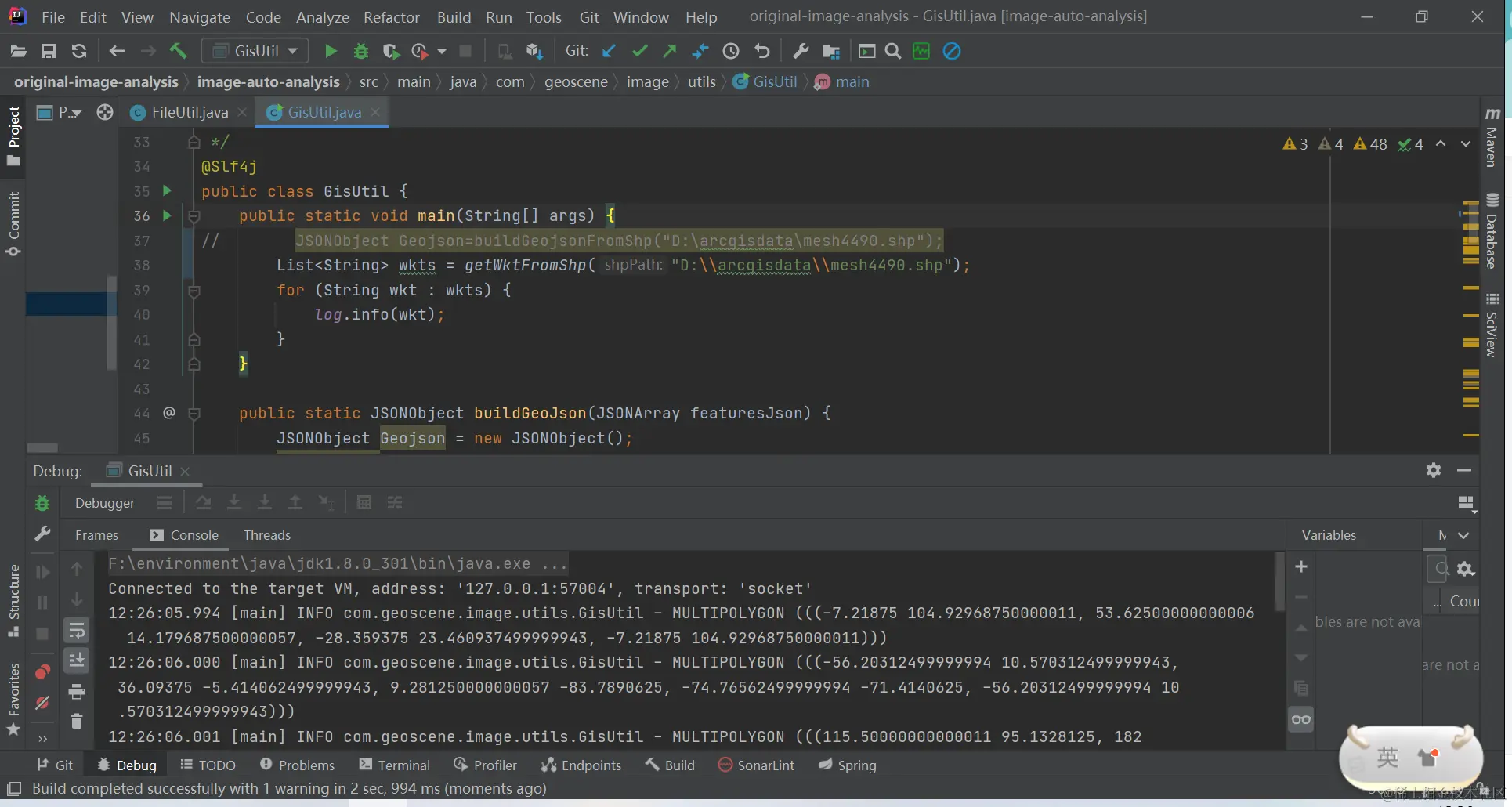Click Evaluate Expression calculator icon

tap(364, 502)
